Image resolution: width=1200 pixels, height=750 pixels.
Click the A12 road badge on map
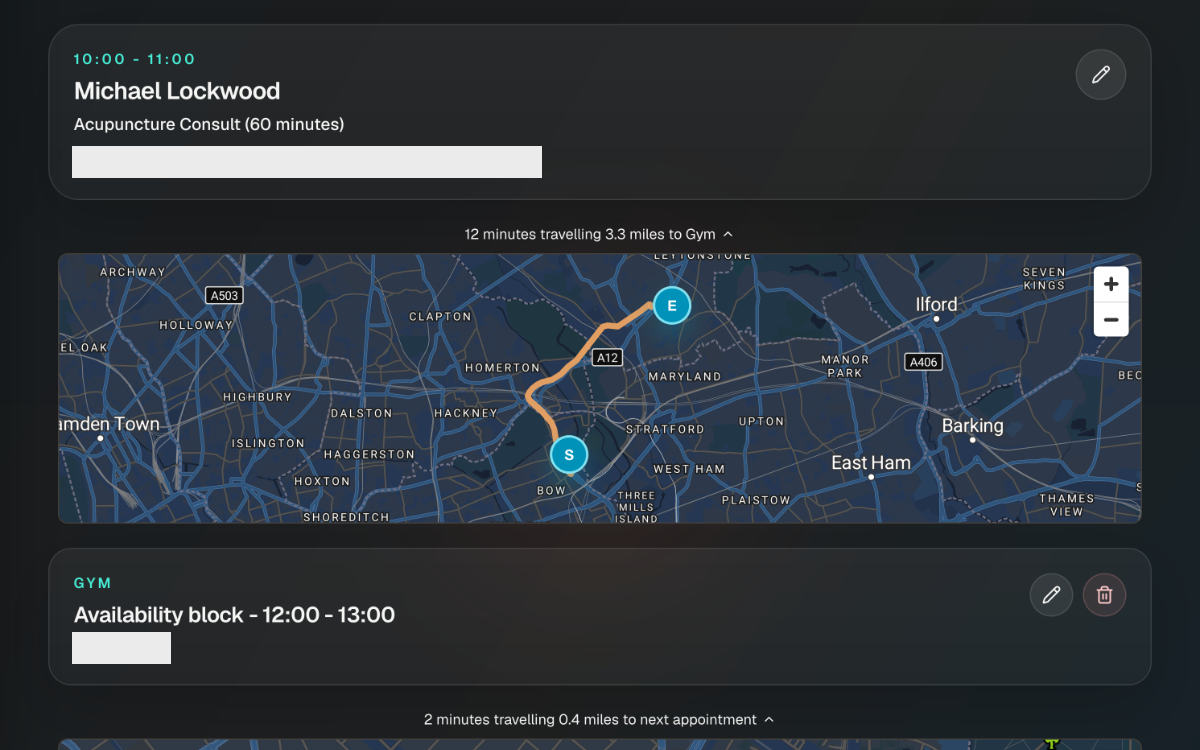point(607,357)
